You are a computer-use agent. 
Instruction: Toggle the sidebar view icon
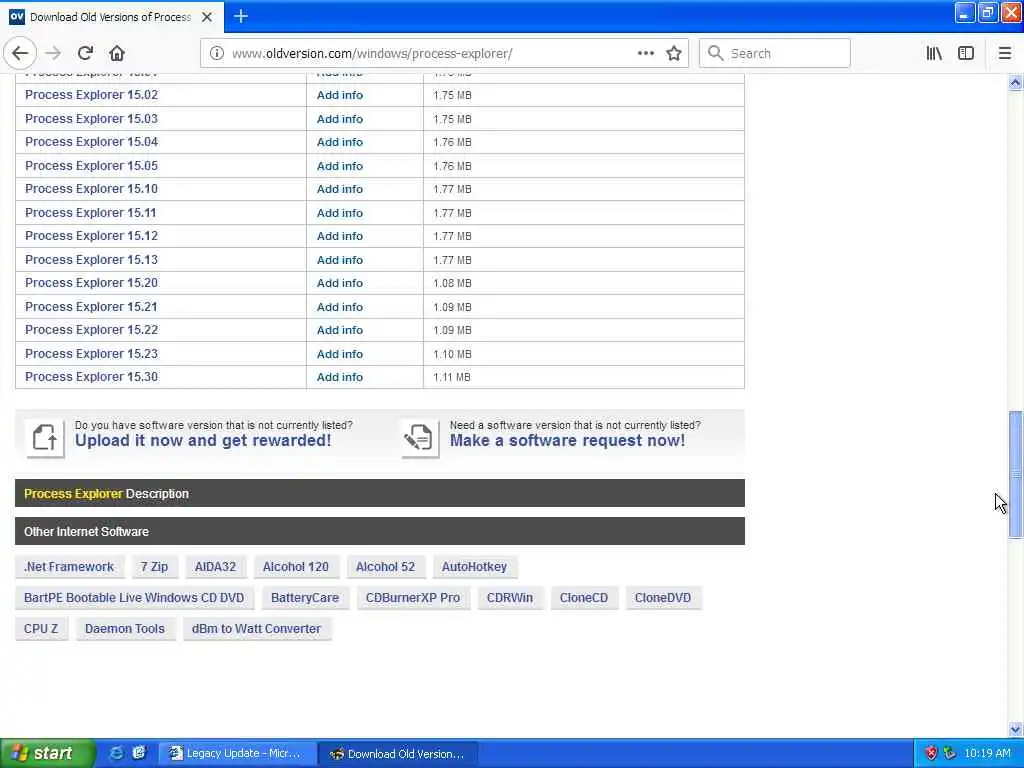click(x=966, y=53)
